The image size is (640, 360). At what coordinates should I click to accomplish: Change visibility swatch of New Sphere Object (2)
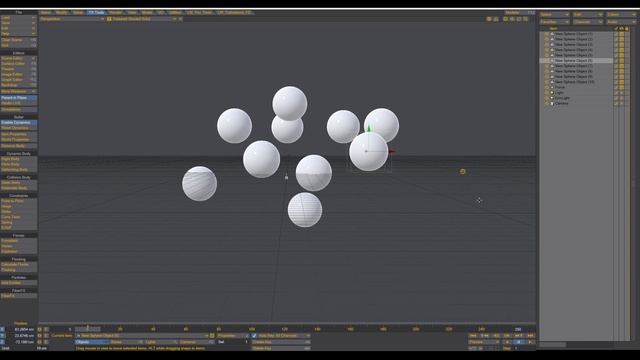coord(622,39)
